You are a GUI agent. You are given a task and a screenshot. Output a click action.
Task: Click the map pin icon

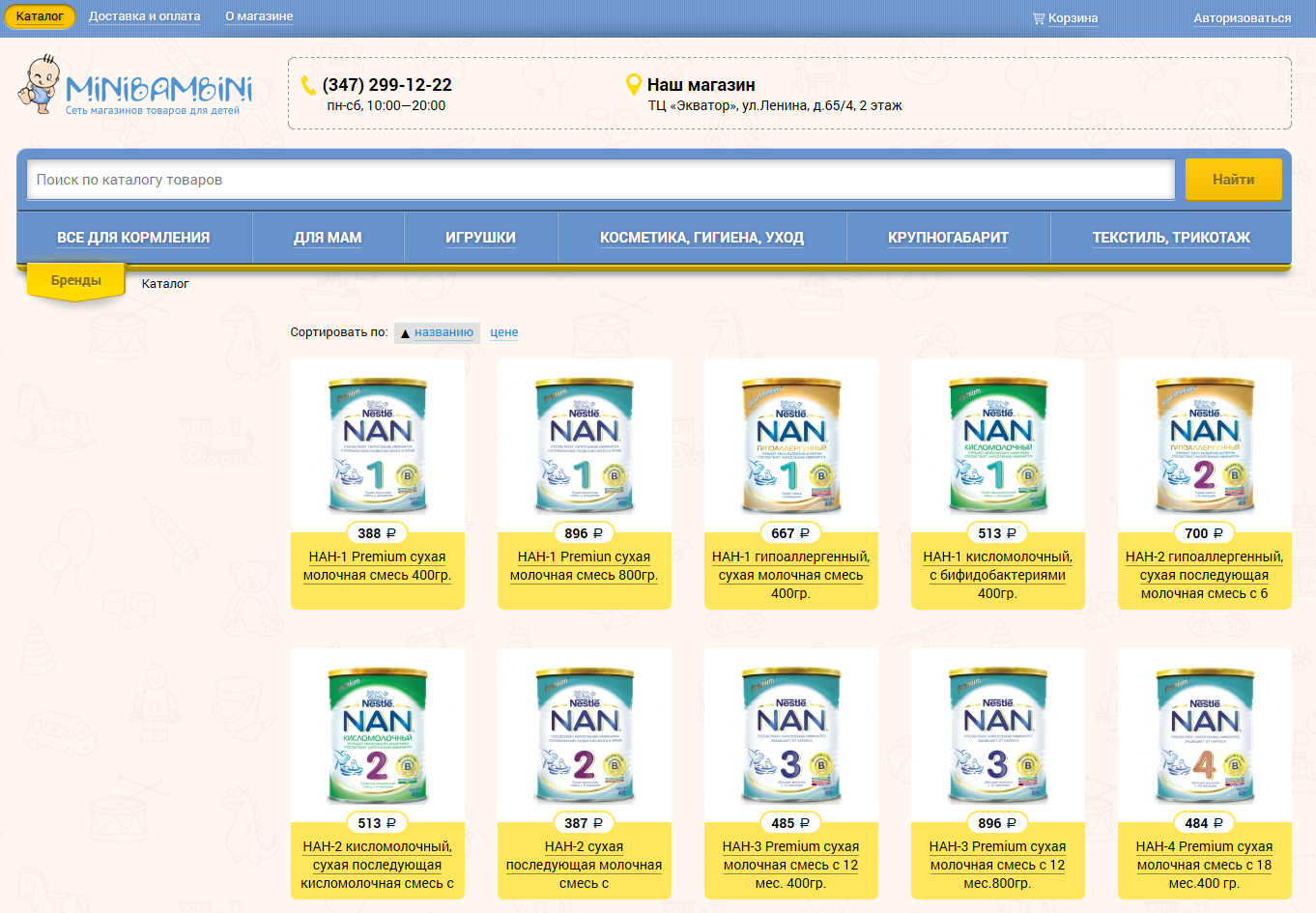click(x=634, y=85)
